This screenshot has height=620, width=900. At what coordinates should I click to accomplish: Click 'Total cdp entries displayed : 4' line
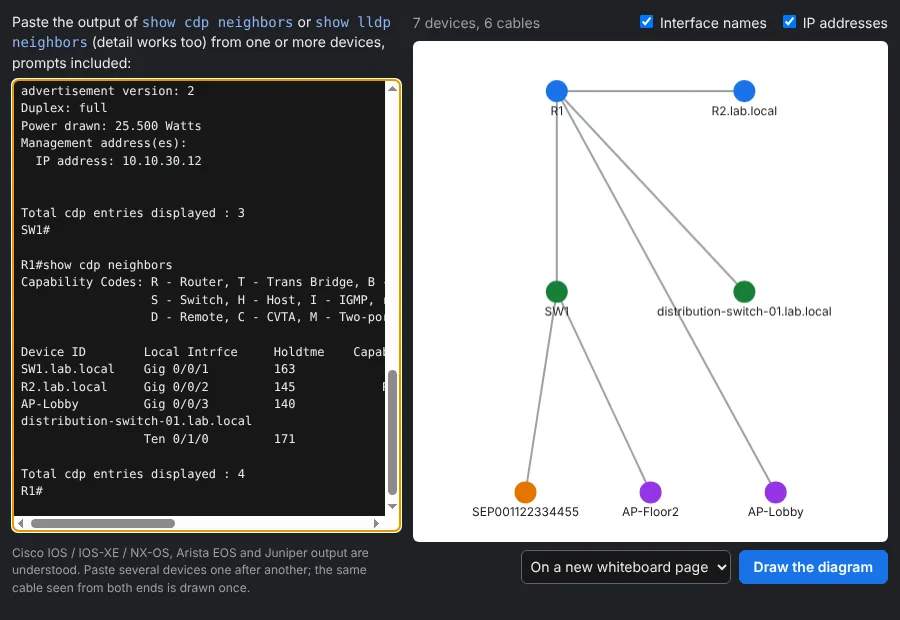(133, 474)
